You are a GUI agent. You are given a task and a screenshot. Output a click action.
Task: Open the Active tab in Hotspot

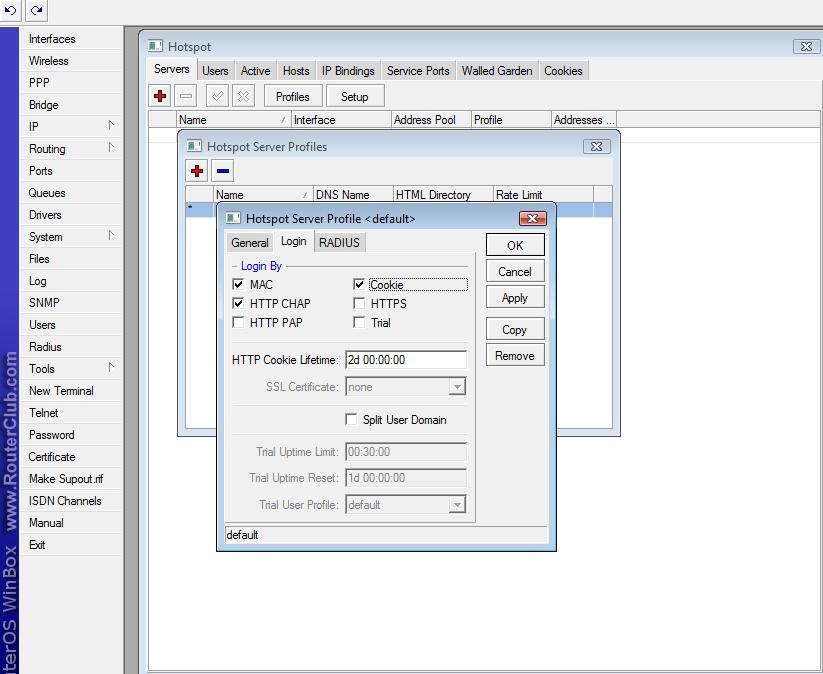point(256,71)
